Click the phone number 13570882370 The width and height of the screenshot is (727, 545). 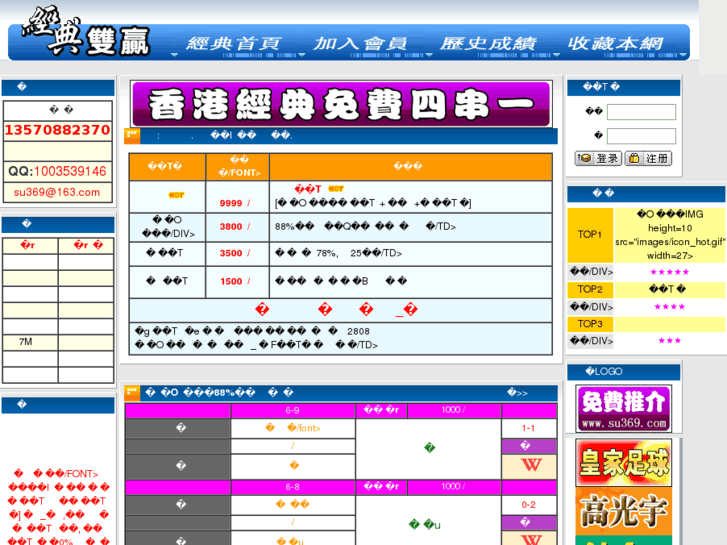tap(57, 130)
